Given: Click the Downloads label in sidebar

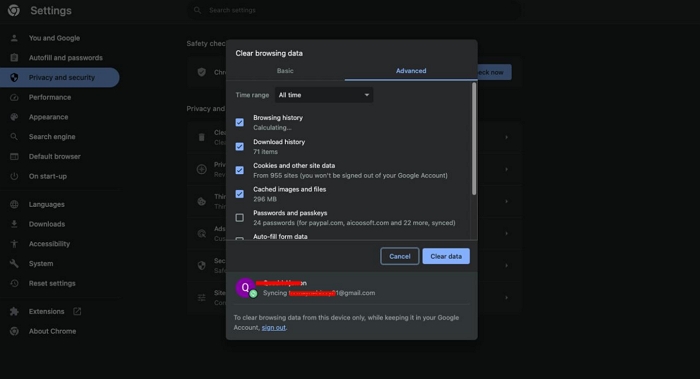Looking at the screenshot, I should [47, 224].
